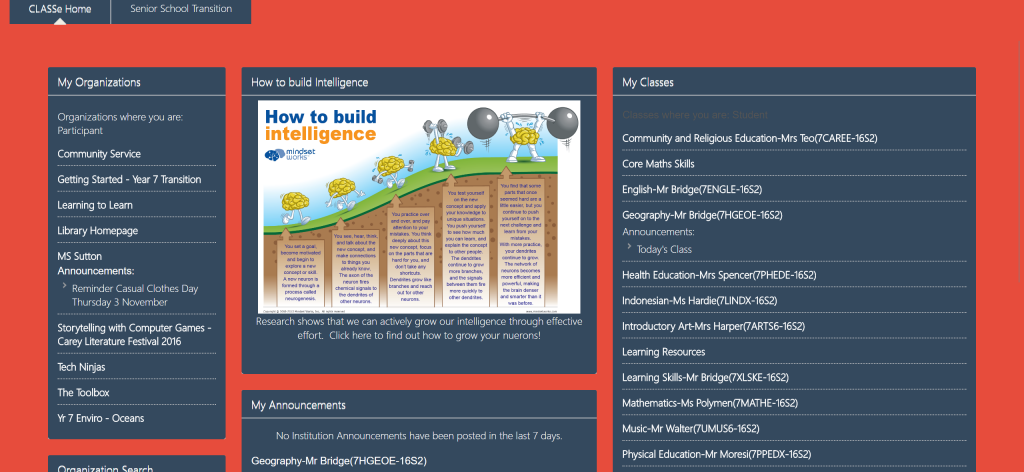Click the 'Research shows that we can' link text
Viewport: 1024px width, 472px height.
click(x=419, y=328)
